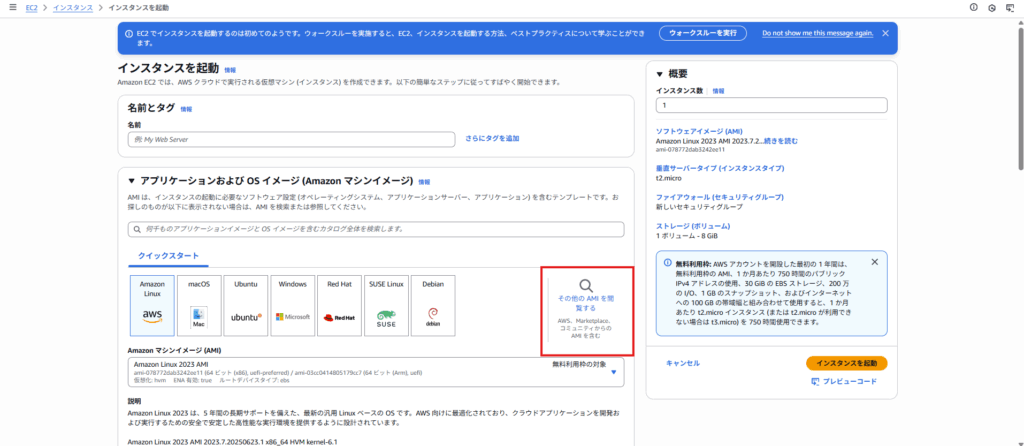Click the search icon in AMI catalog search
Image resolution: width=1024 pixels, height=446 pixels.
point(137,229)
